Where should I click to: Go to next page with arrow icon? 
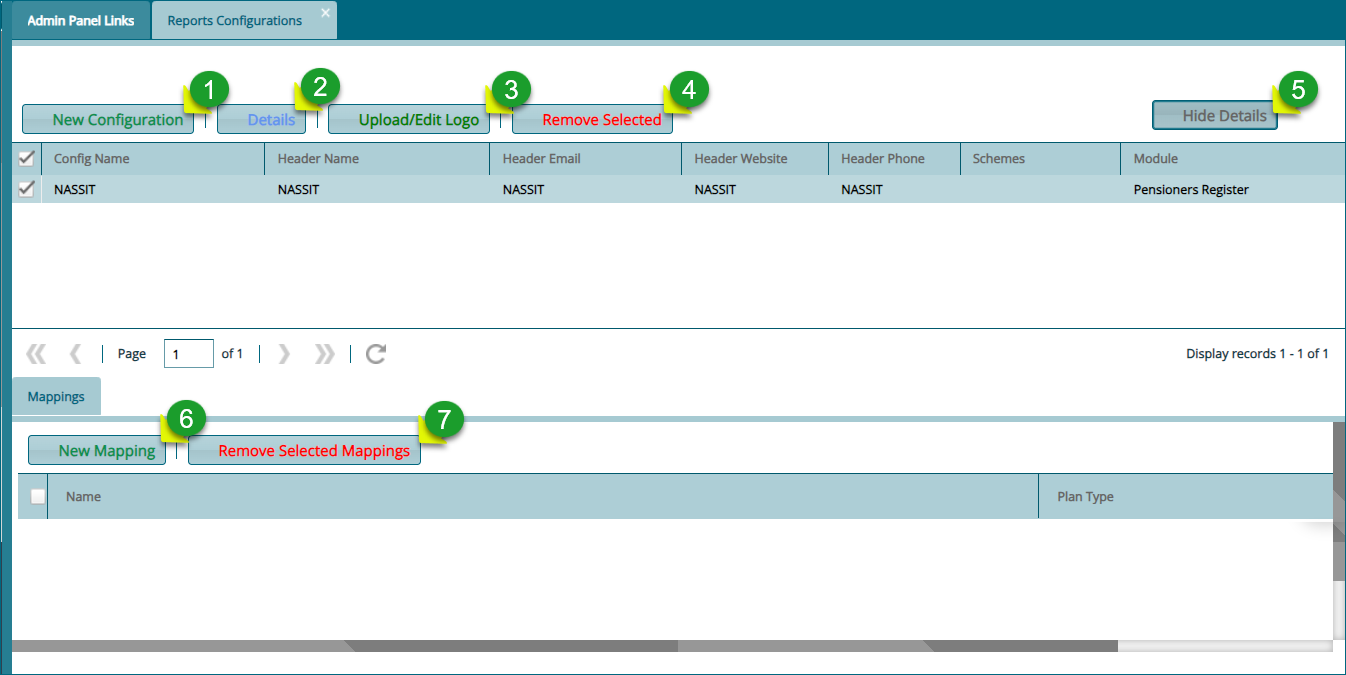pos(284,353)
